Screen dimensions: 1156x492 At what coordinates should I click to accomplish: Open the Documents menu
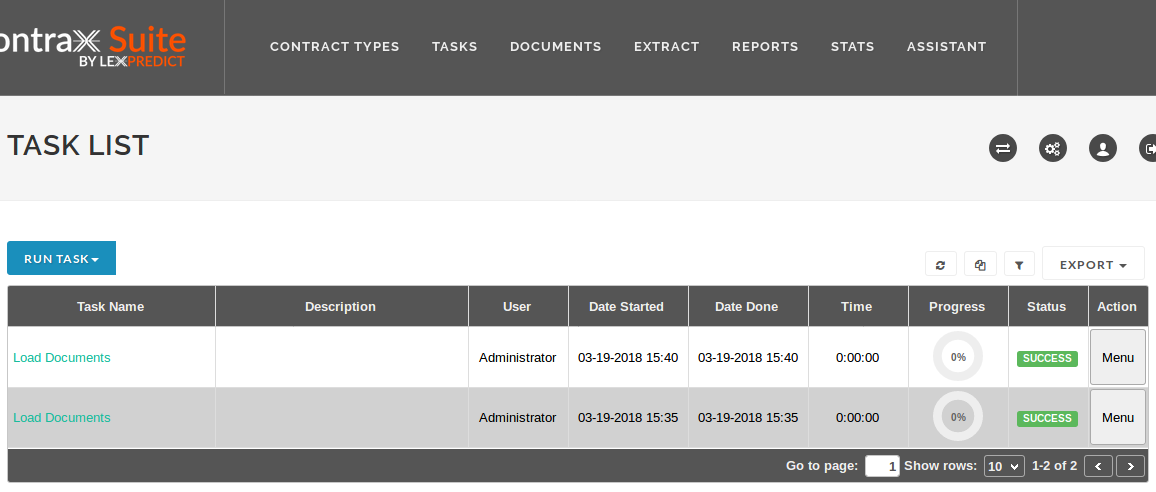556,46
